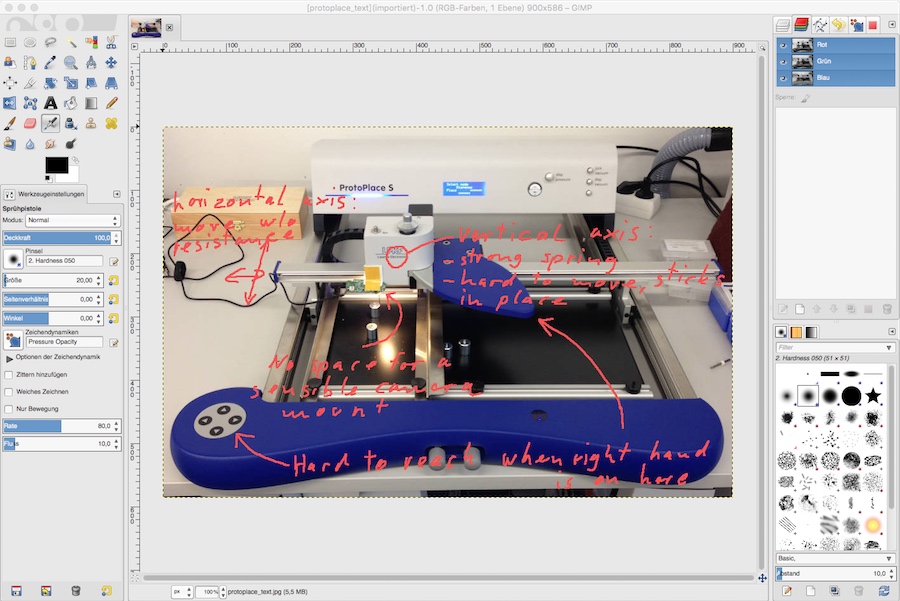Select the Measure compass tool
Viewport: 900px width, 601px height.
pyautogui.click(x=91, y=63)
